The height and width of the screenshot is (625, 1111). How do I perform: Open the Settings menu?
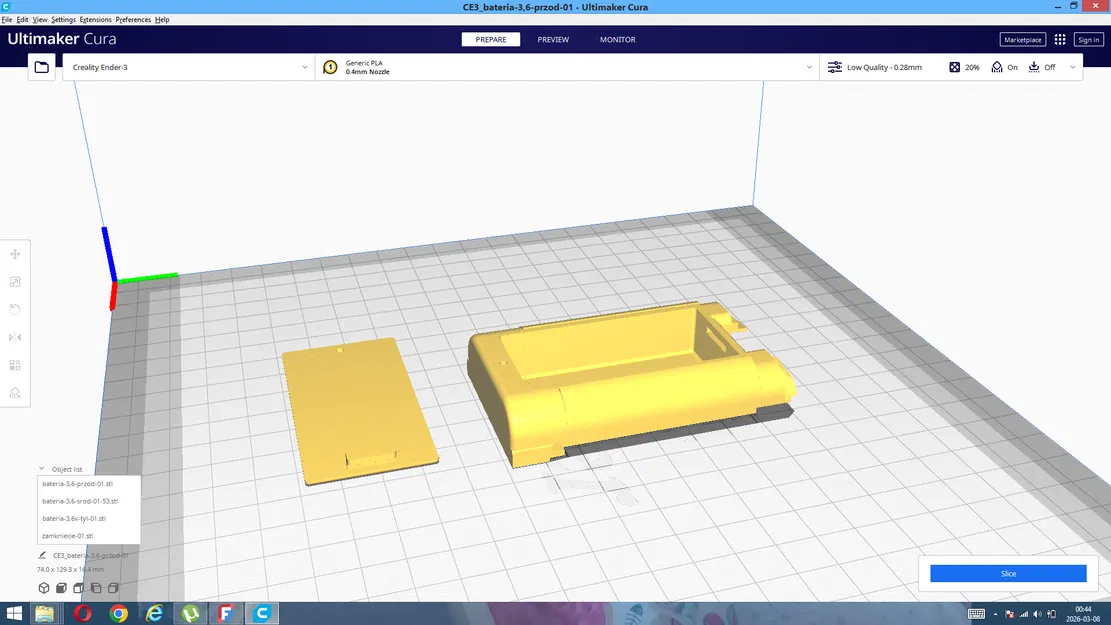click(x=63, y=20)
